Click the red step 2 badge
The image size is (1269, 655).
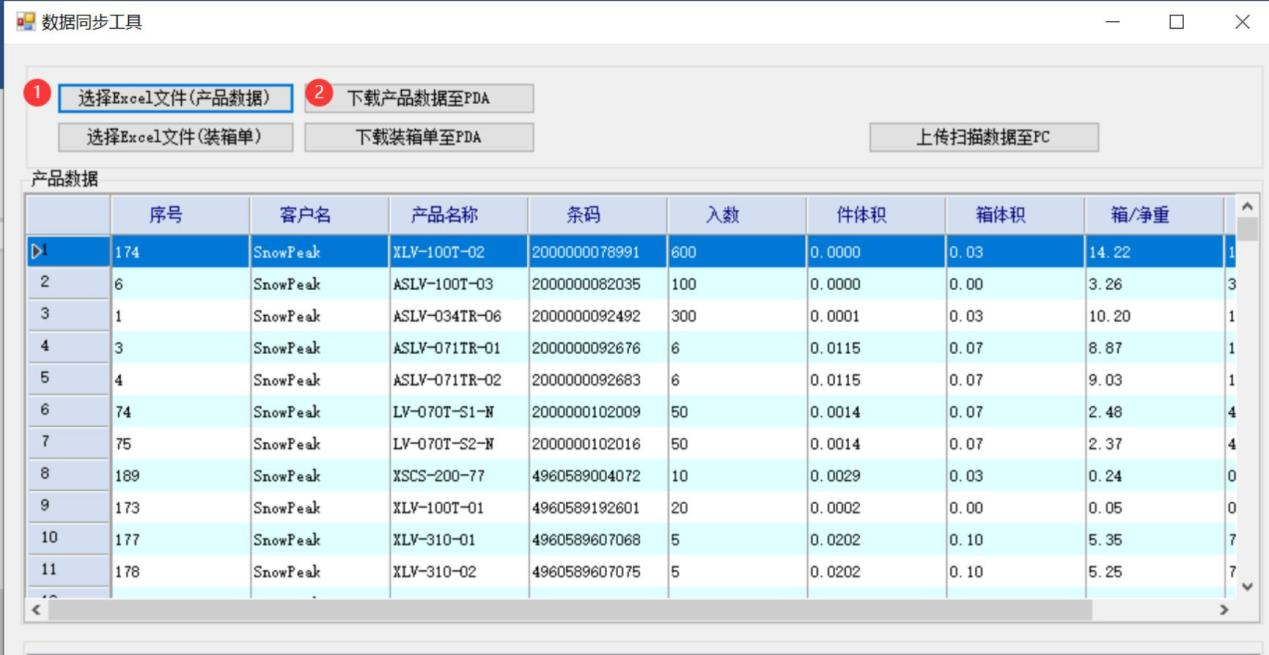click(318, 94)
